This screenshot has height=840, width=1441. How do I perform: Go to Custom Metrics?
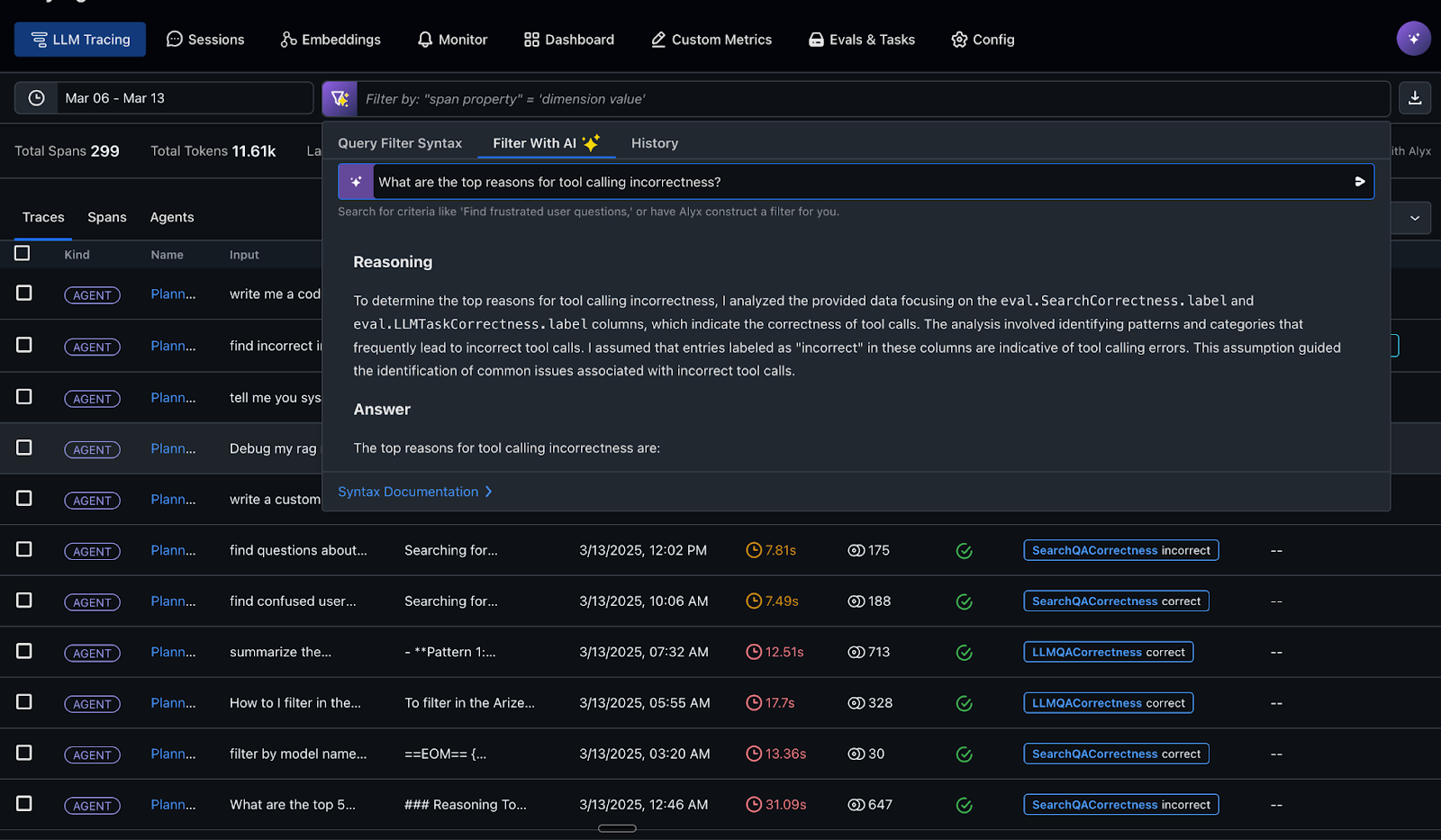711,40
